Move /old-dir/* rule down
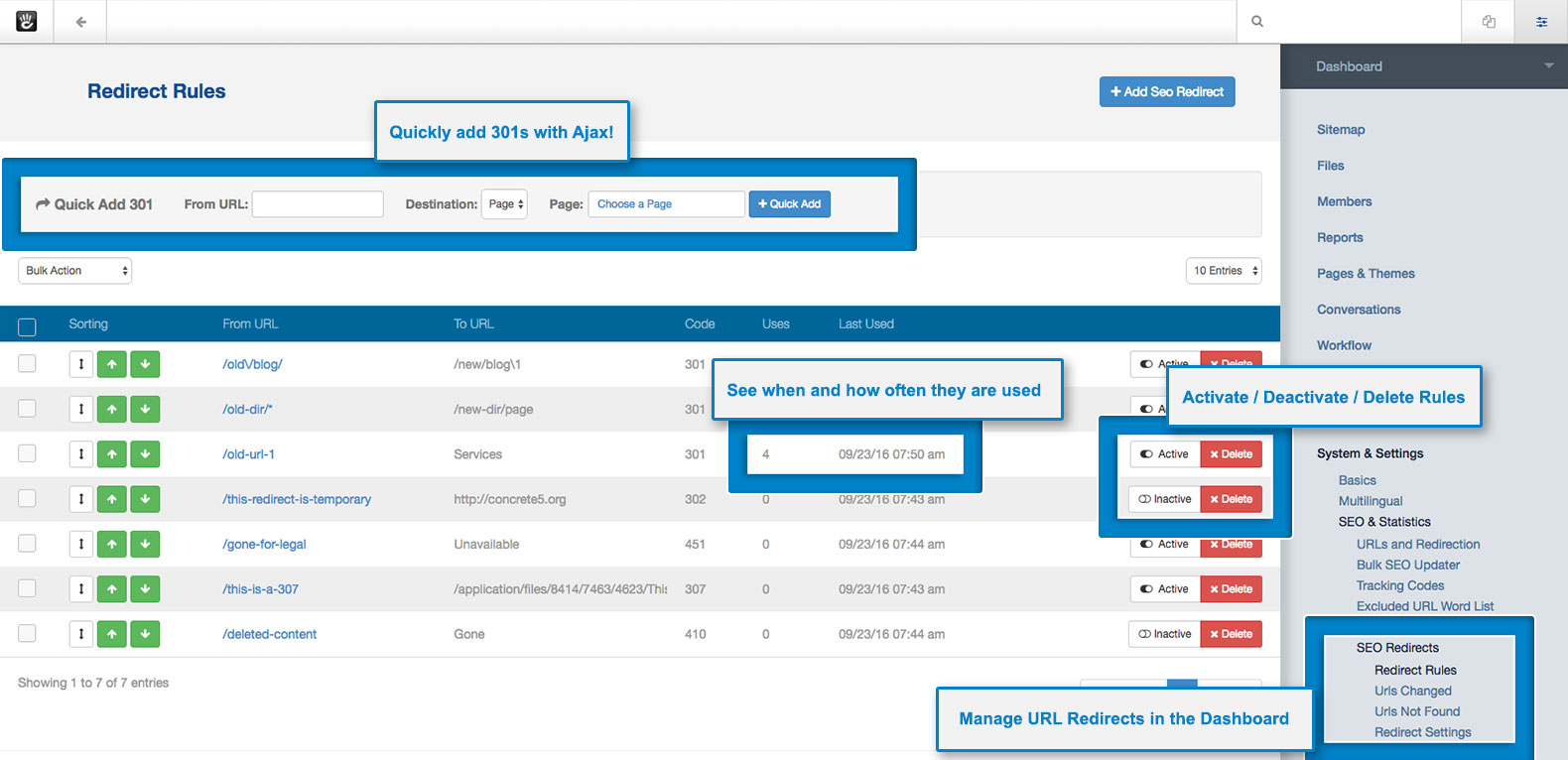 point(145,409)
